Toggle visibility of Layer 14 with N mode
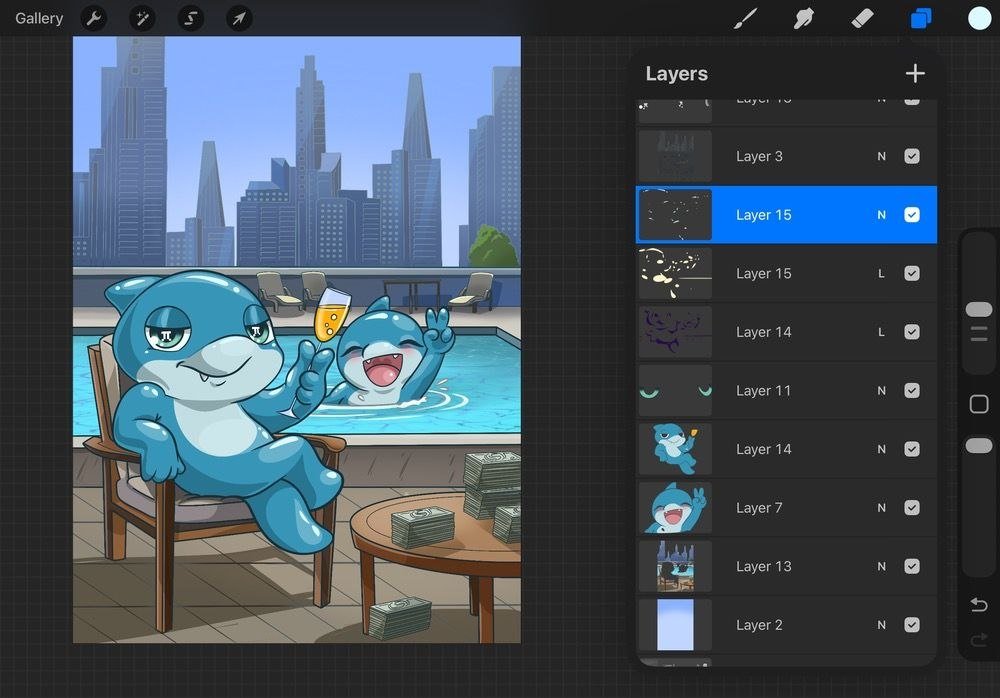This screenshot has height=698, width=1000. click(912, 449)
